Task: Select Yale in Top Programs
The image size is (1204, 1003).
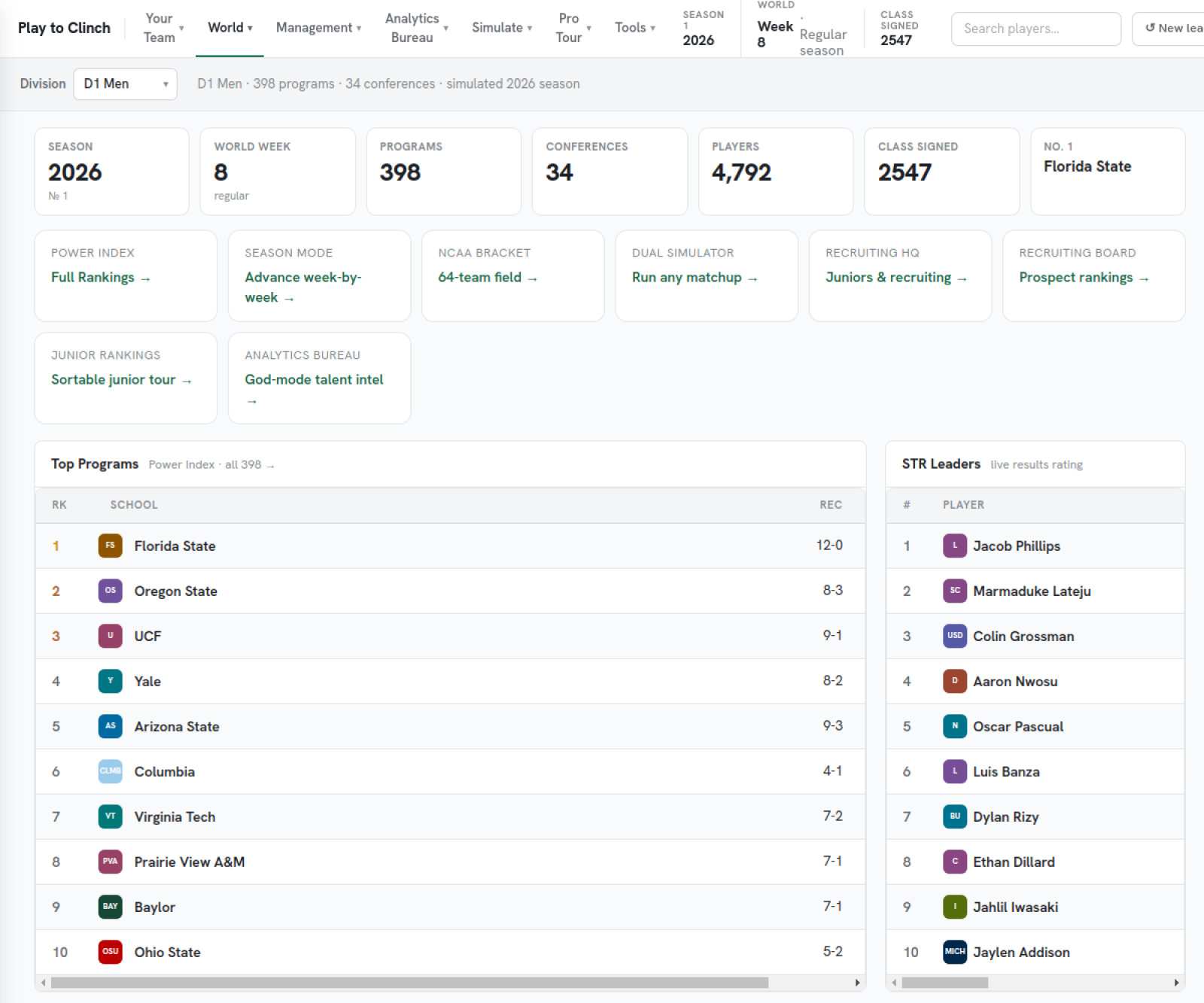Action: click(x=147, y=682)
